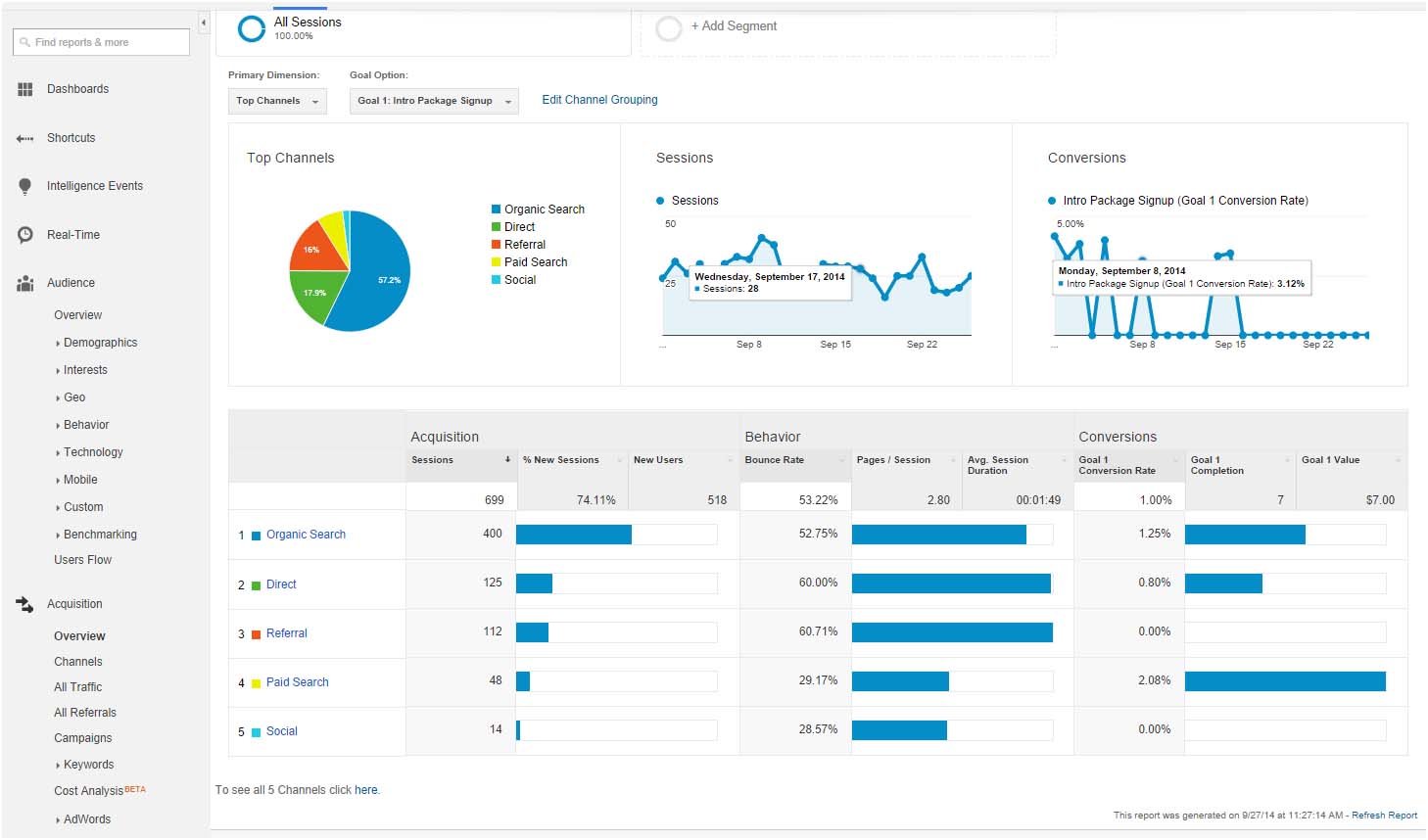Click the Refresh Report link
1428x840 pixels.
1384,816
